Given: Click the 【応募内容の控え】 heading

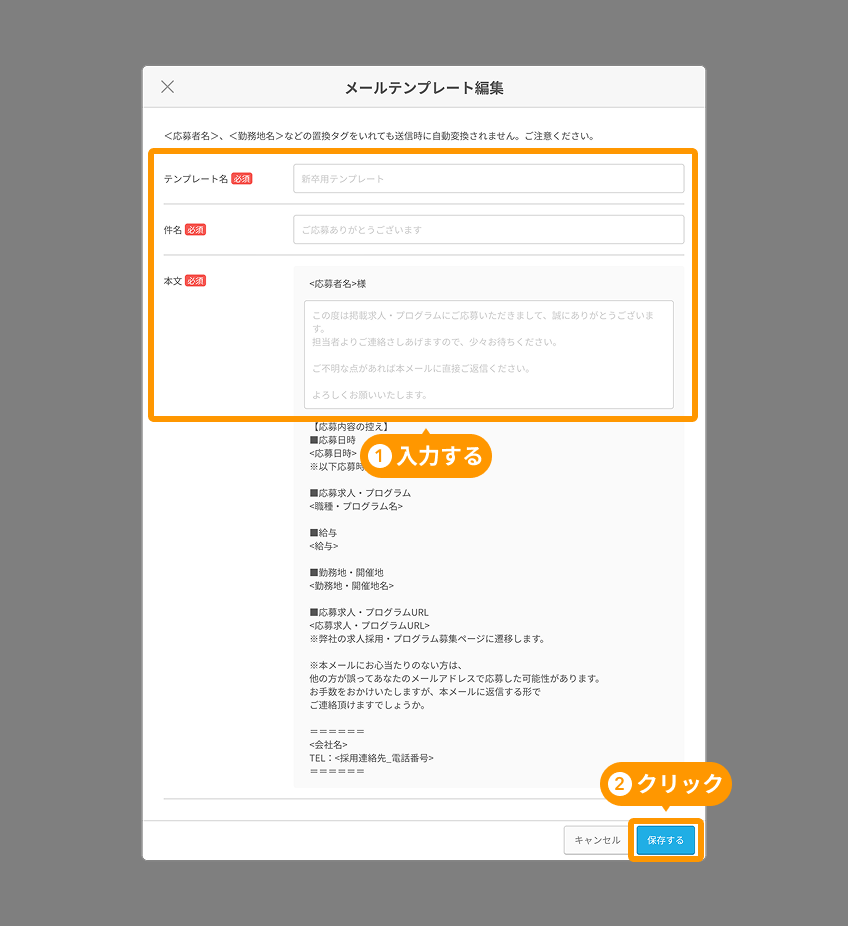Looking at the screenshot, I should point(349,426).
